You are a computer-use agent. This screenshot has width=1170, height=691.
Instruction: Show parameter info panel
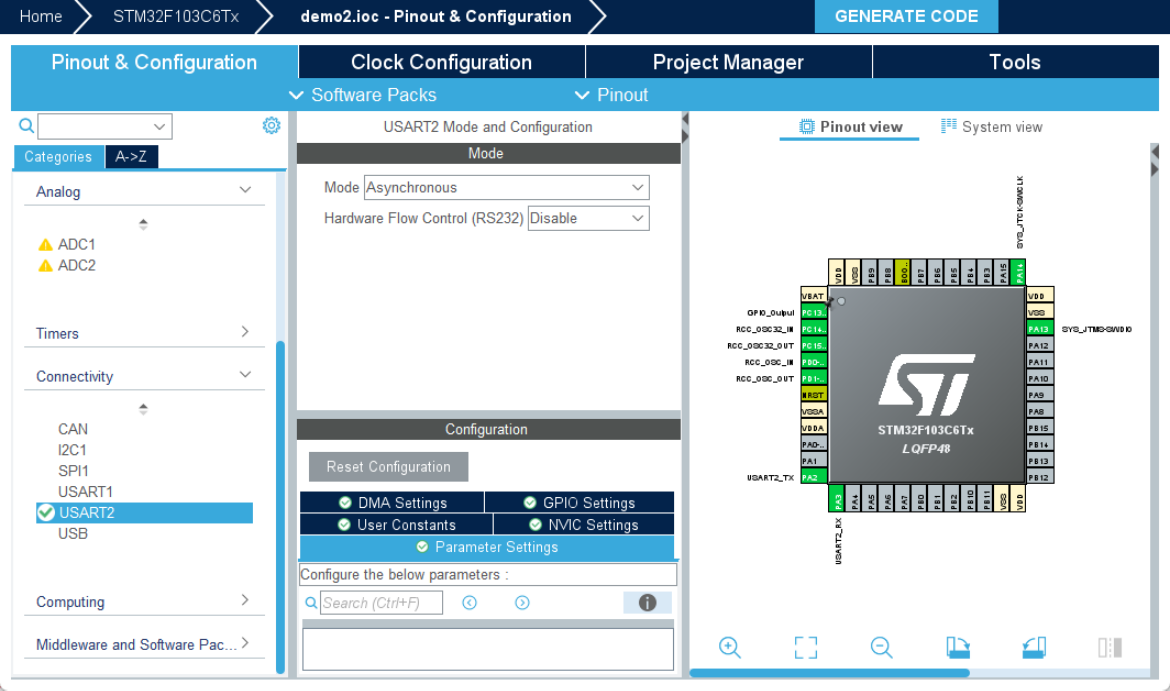(647, 602)
